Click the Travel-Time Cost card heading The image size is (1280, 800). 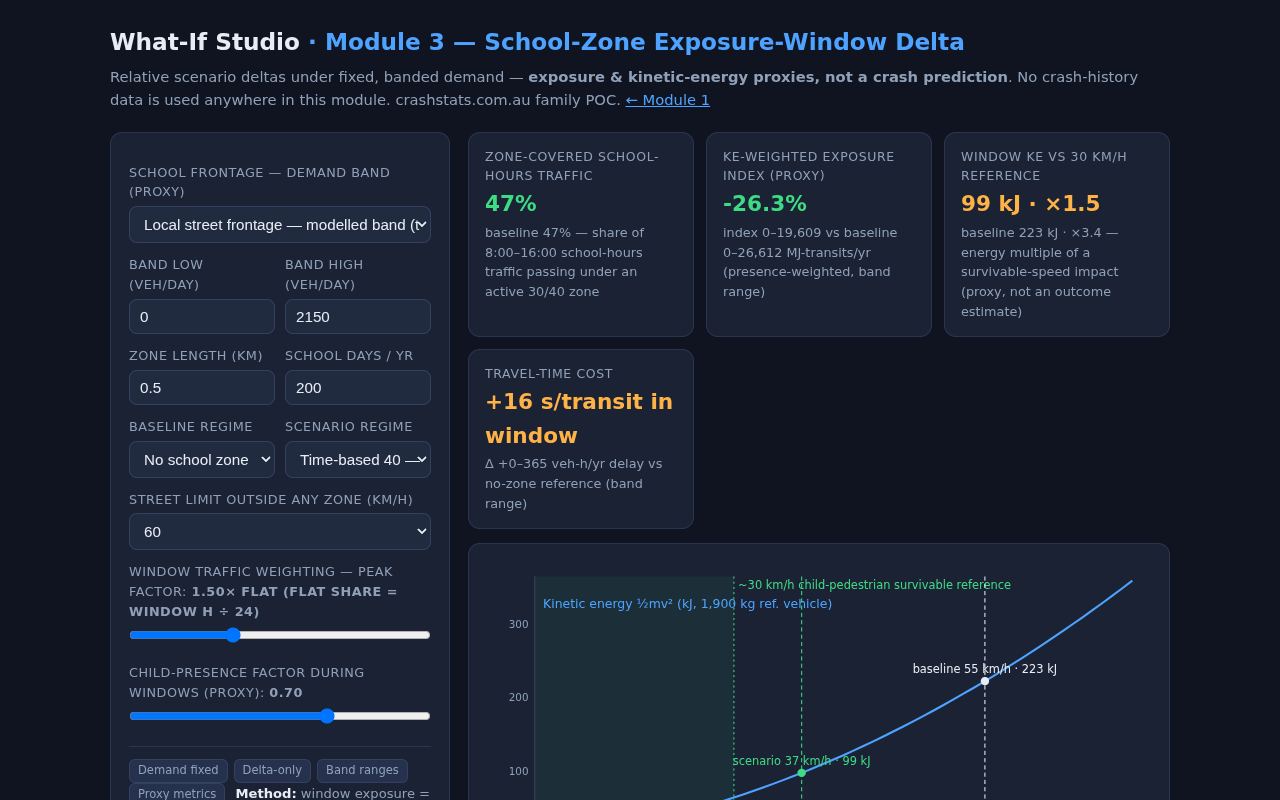[x=549, y=373]
